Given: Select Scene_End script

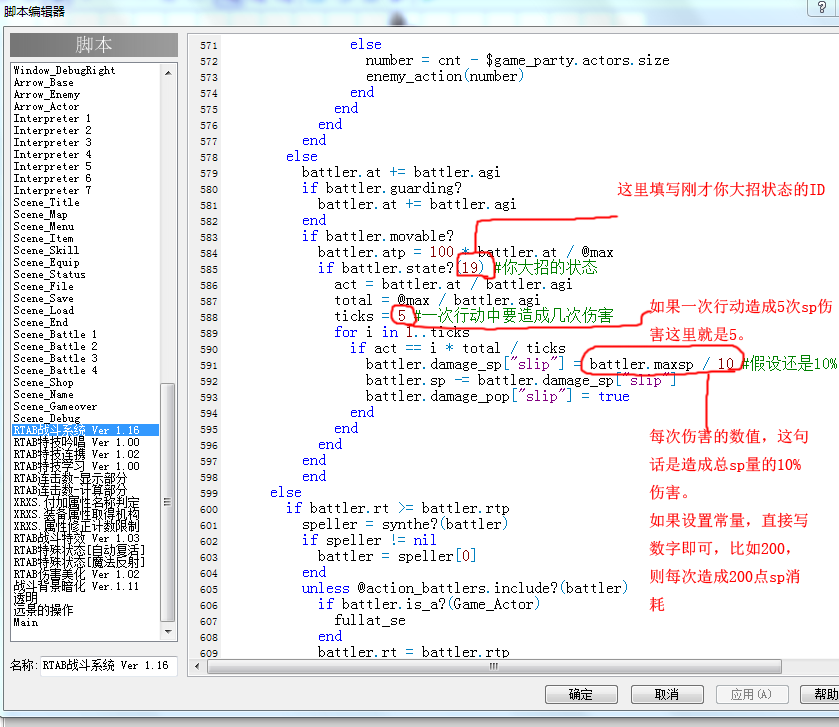Looking at the screenshot, I should tap(41, 322).
